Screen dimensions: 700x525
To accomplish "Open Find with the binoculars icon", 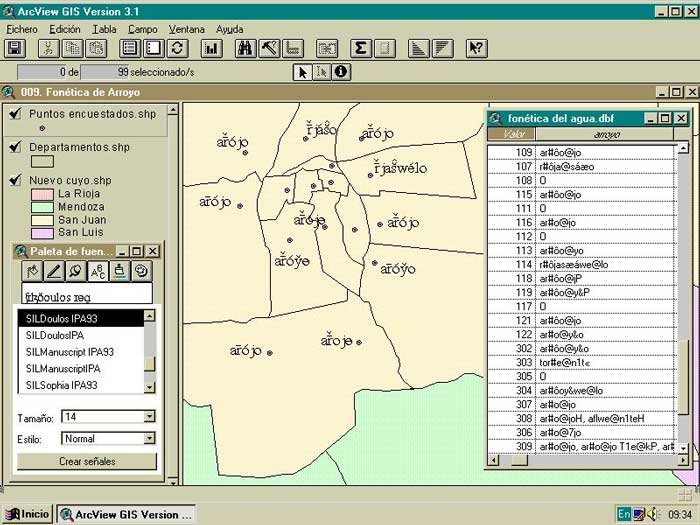I will coord(246,49).
